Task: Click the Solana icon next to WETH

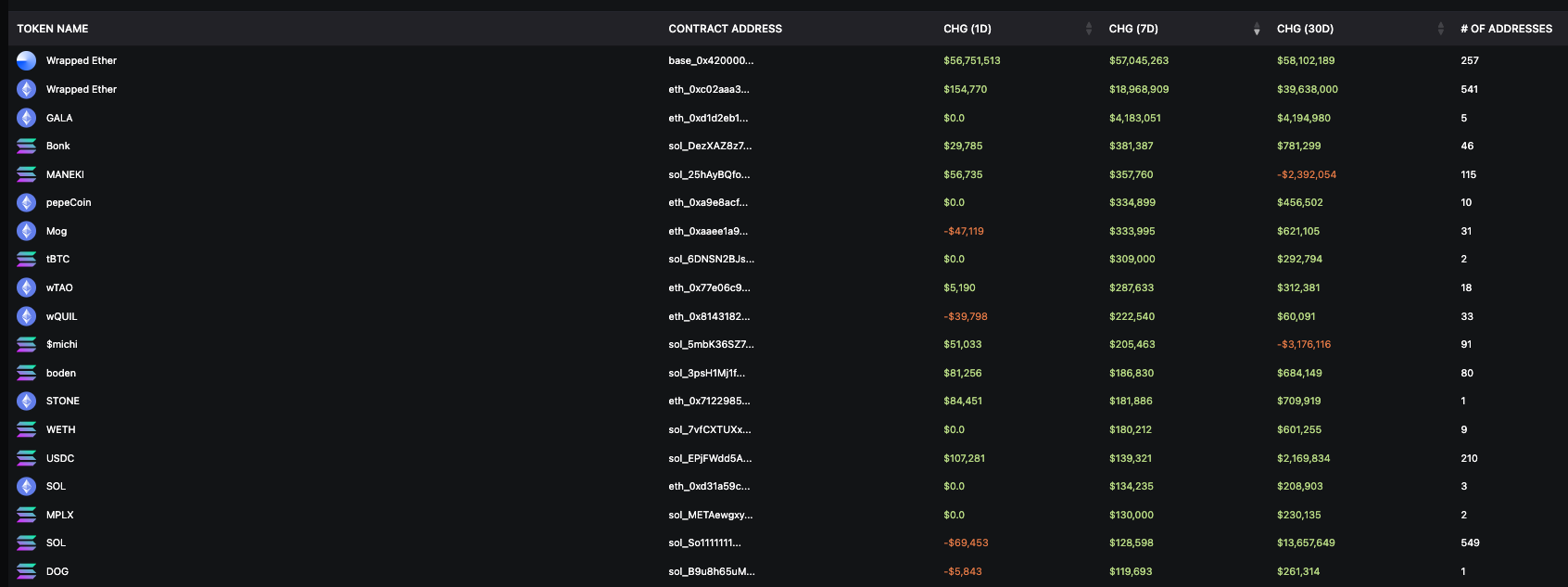Action: click(x=27, y=429)
